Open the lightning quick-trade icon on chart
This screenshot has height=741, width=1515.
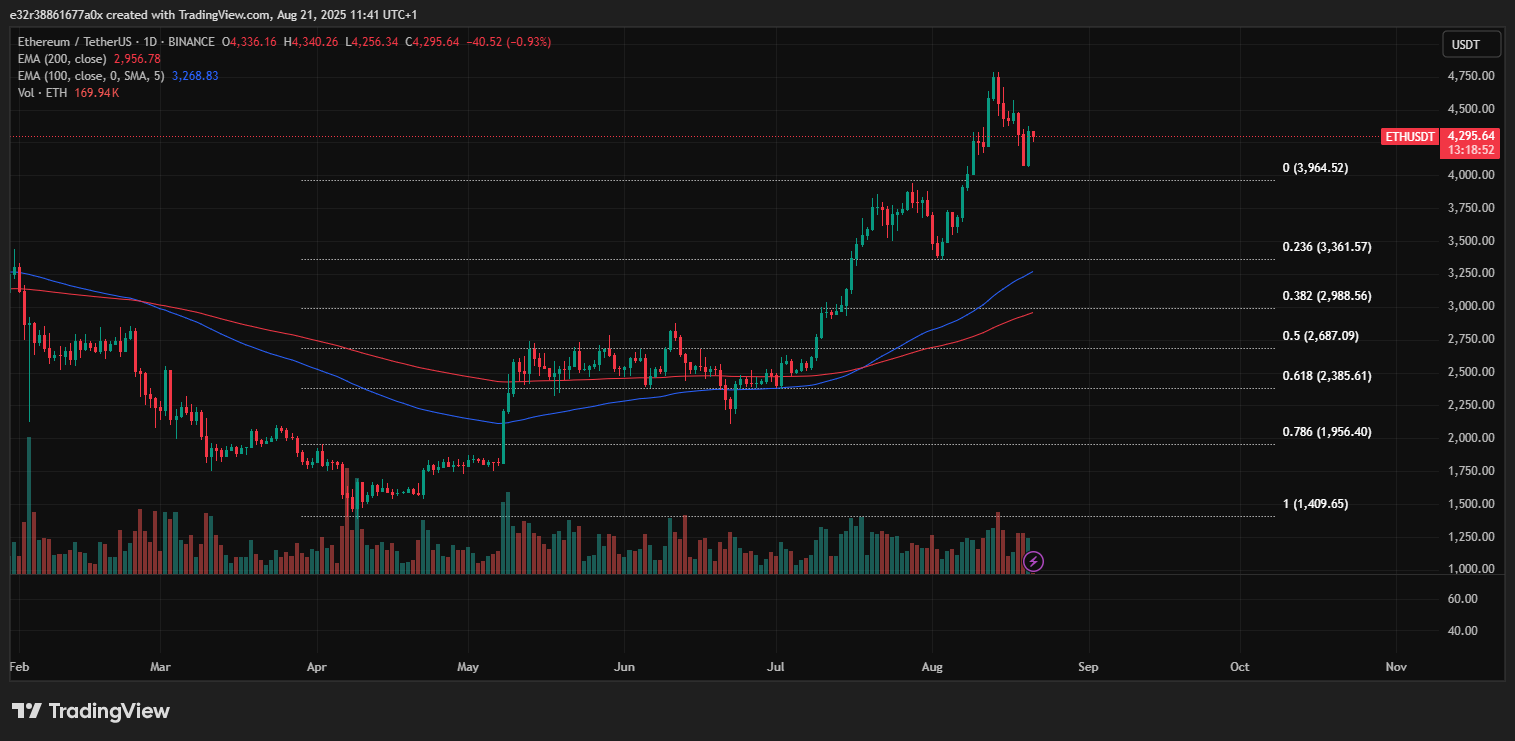(x=1033, y=561)
